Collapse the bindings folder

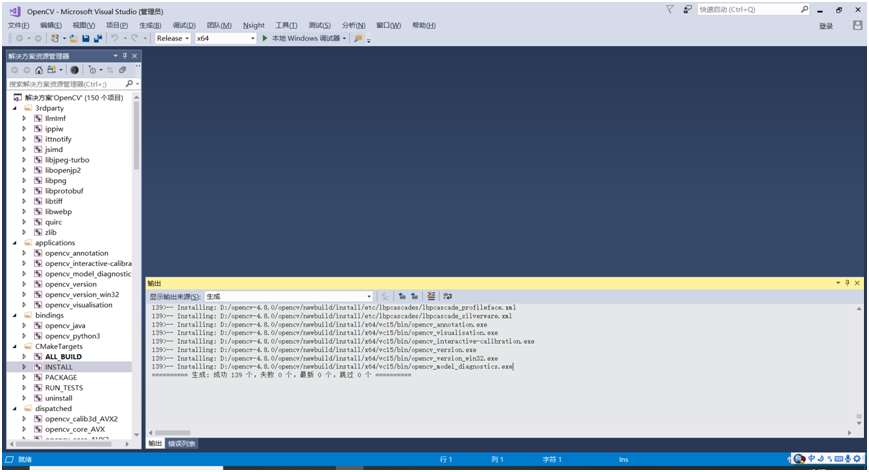(15, 315)
